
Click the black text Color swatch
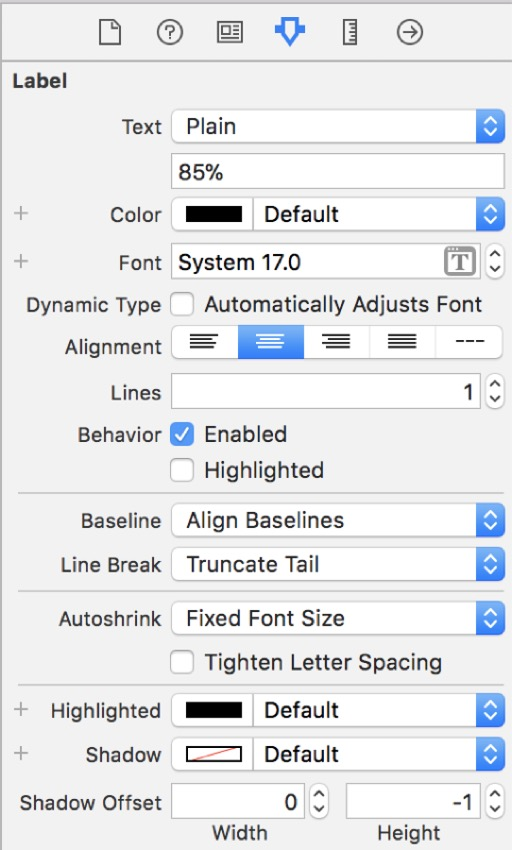click(214, 214)
